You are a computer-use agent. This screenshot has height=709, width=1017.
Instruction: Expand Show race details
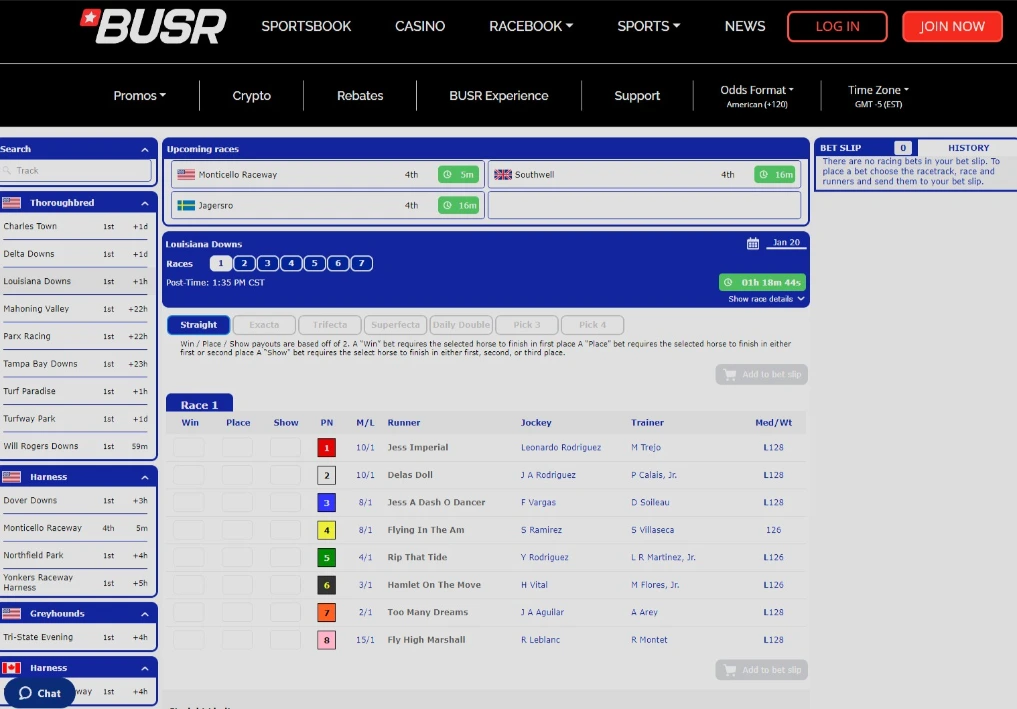pyautogui.click(x=763, y=298)
